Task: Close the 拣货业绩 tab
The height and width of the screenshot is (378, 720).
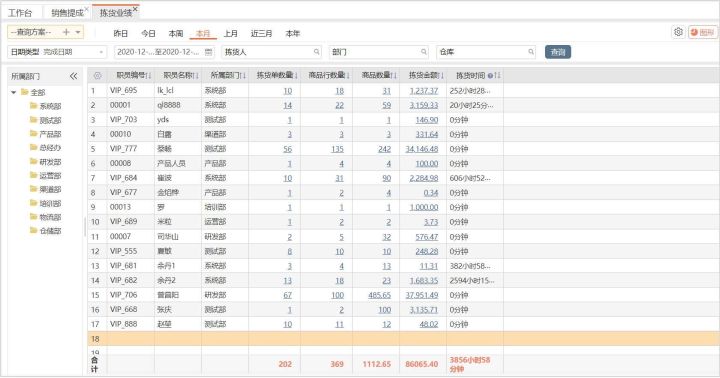Action: [x=135, y=9]
